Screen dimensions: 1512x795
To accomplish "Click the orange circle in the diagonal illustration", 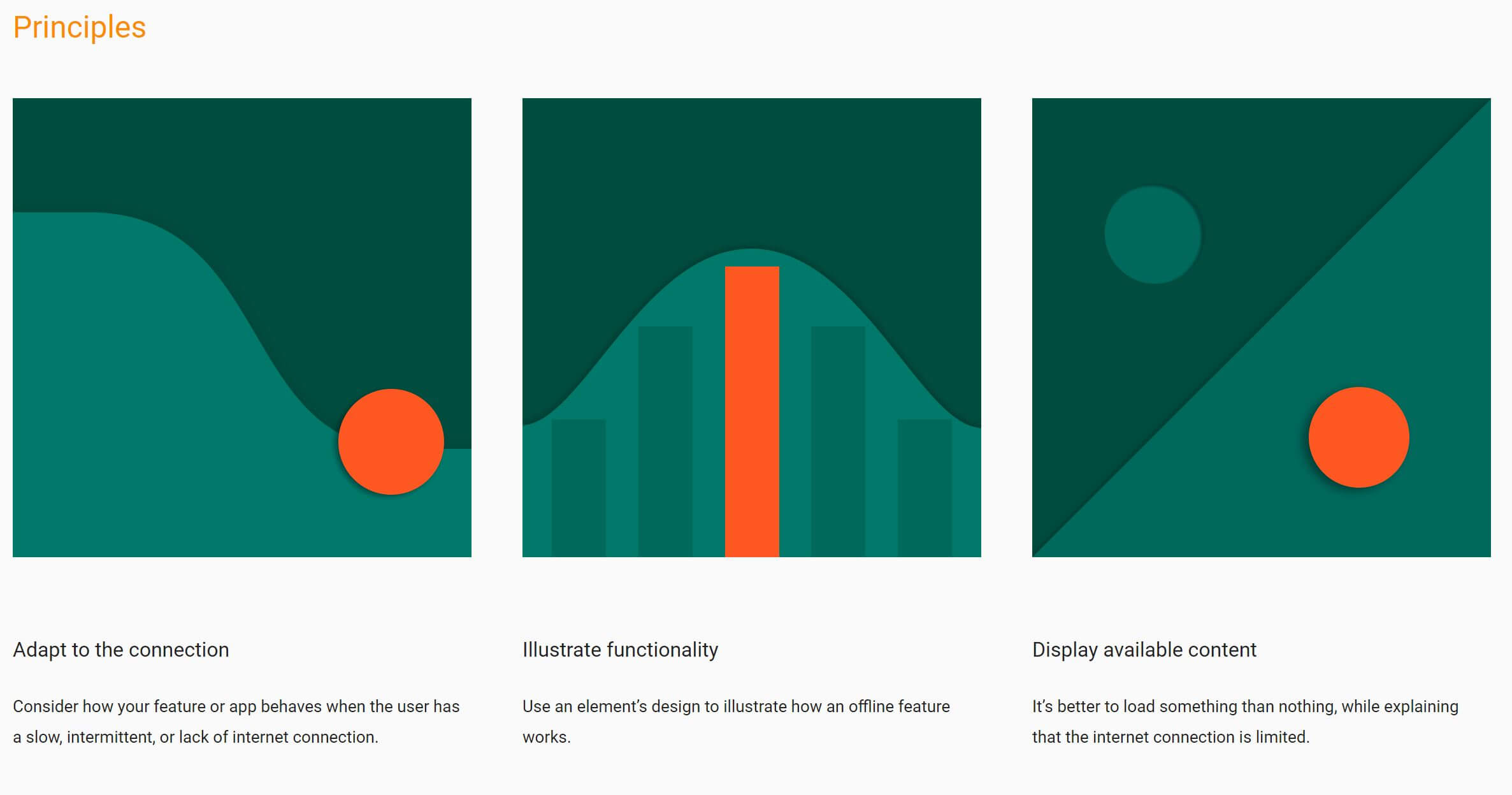I will 1358,437.
